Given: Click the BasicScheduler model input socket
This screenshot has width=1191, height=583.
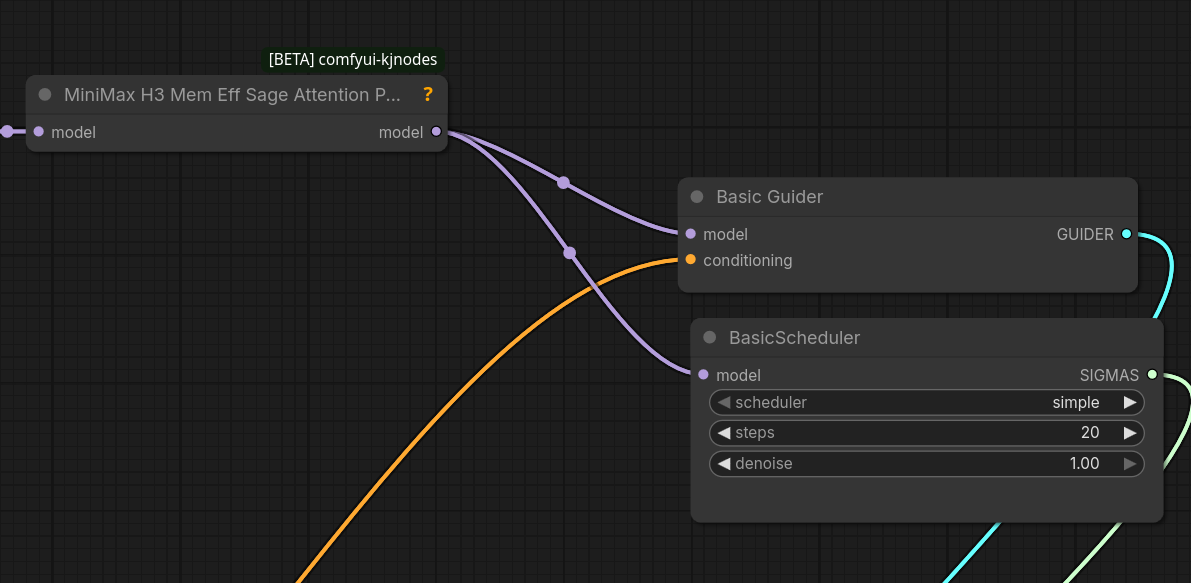Looking at the screenshot, I should point(703,374).
